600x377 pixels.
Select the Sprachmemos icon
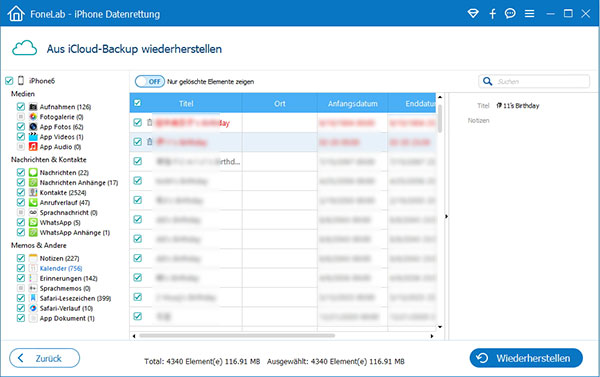(33, 288)
